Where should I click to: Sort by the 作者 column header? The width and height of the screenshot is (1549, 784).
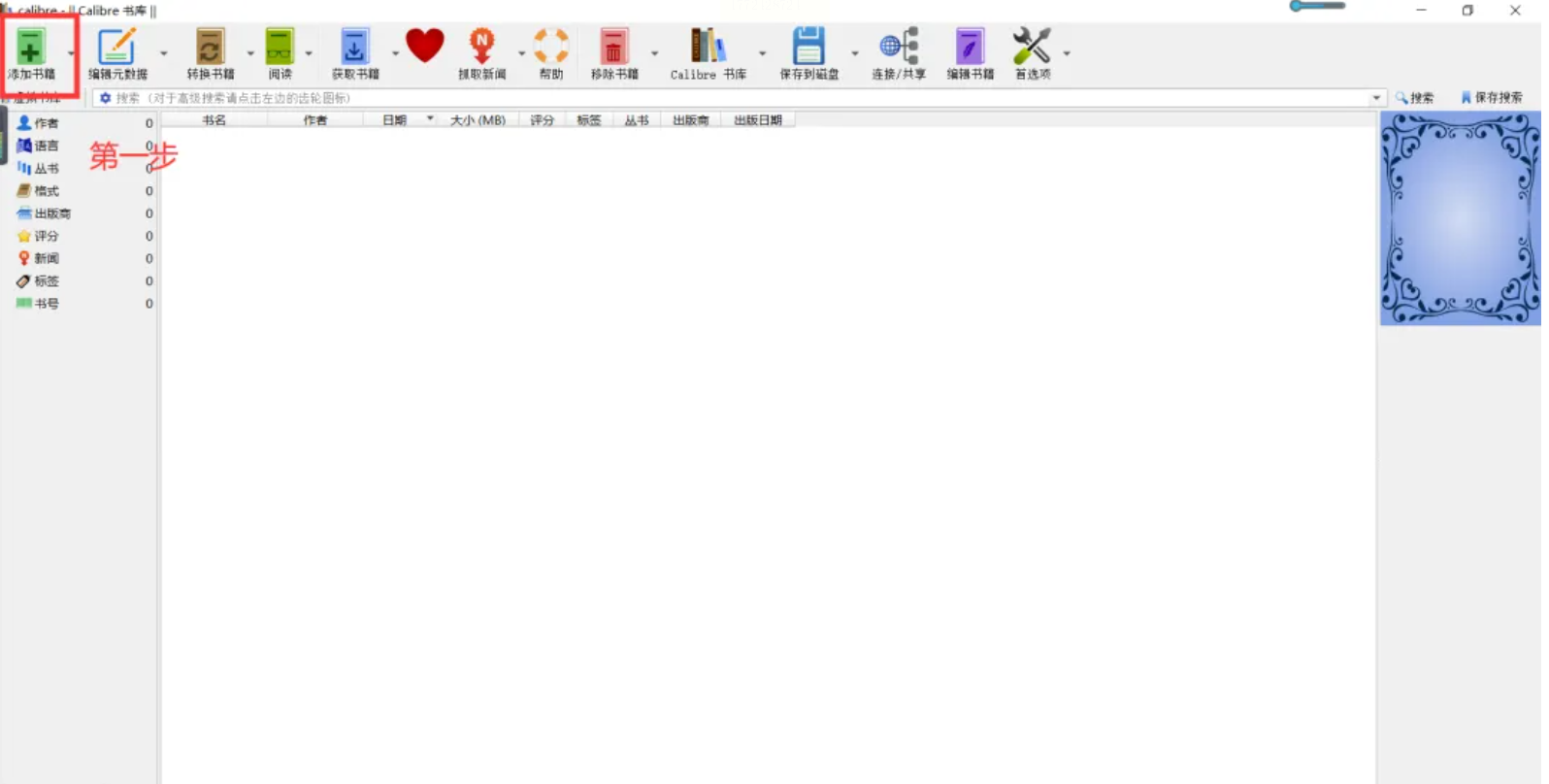315,120
